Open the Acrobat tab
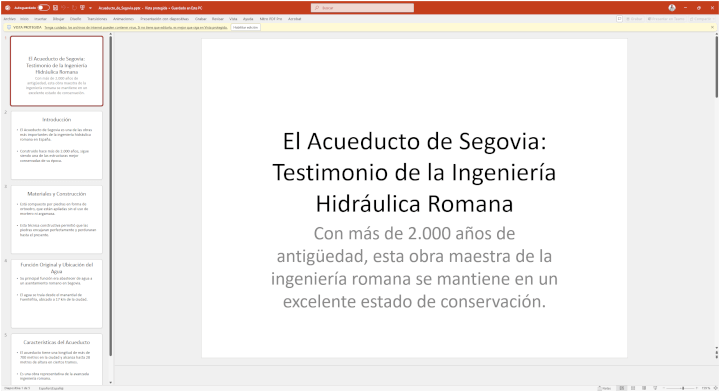Screen dimensions: 720x392 [294, 19]
